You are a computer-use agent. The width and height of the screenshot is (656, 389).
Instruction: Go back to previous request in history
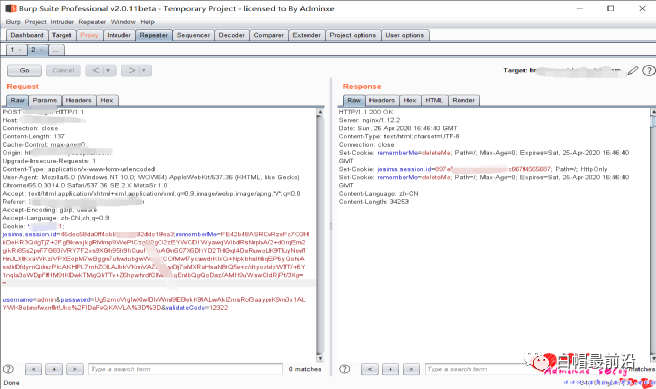(95, 70)
